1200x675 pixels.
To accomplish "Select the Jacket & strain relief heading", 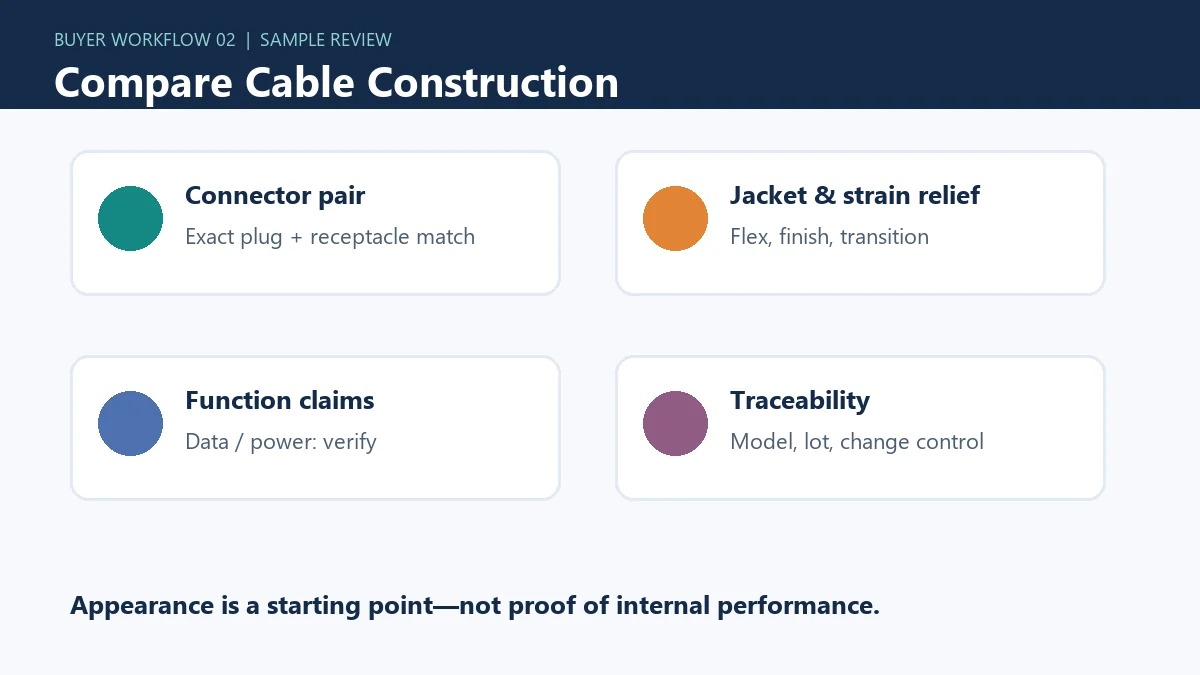I will (x=855, y=196).
